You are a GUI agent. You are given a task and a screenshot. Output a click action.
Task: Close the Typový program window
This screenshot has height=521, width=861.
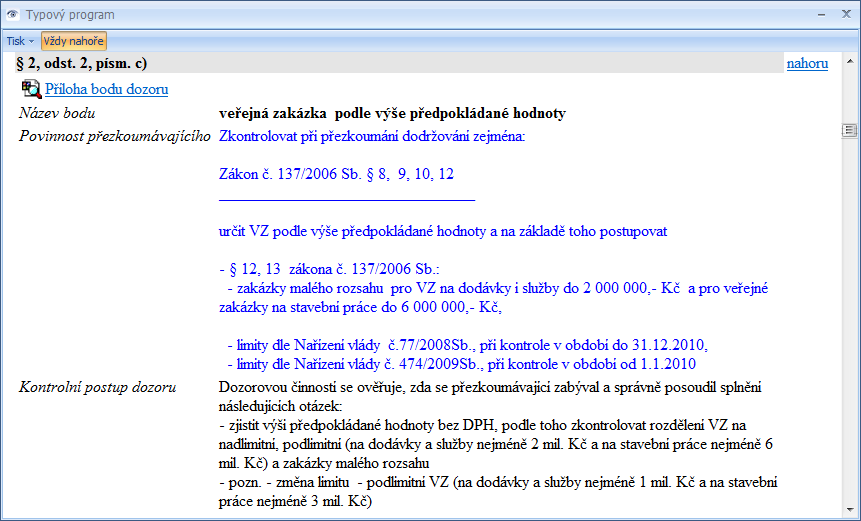846,15
